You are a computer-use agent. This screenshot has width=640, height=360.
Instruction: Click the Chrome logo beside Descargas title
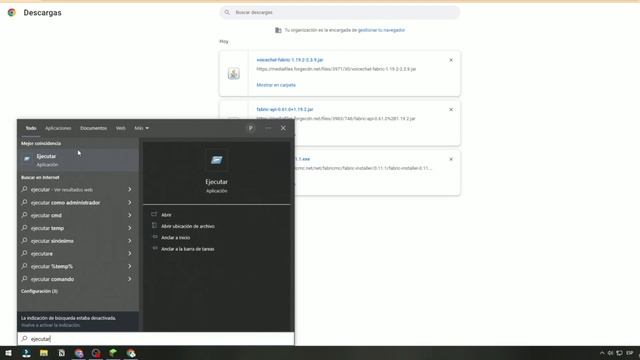pyautogui.click(x=11, y=13)
